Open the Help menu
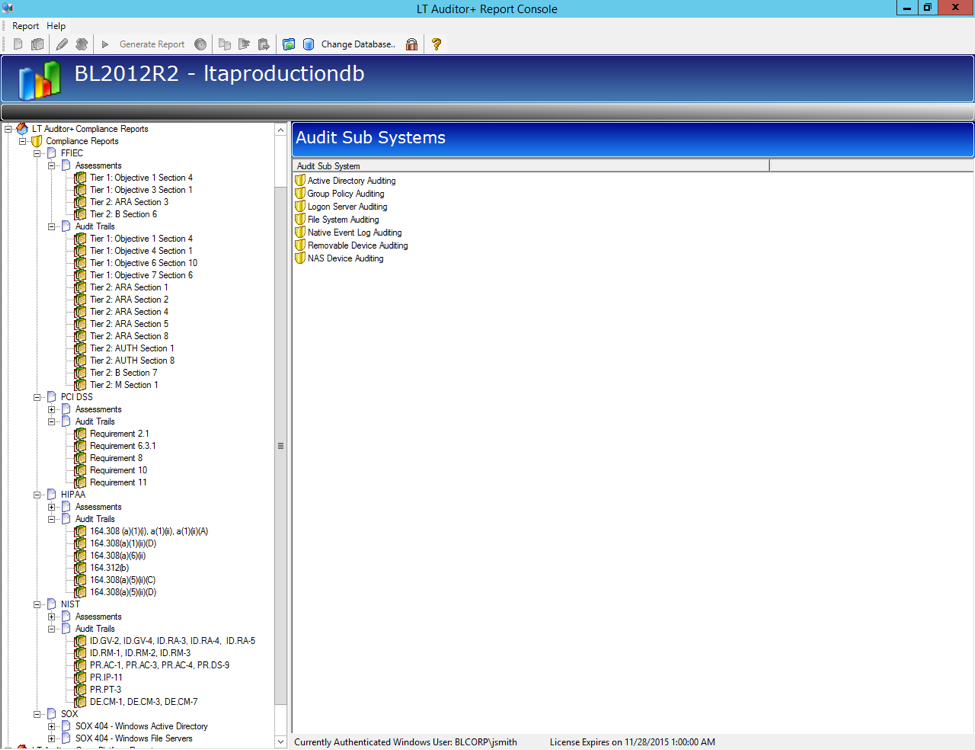This screenshot has height=750, width=975. coord(56,26)
